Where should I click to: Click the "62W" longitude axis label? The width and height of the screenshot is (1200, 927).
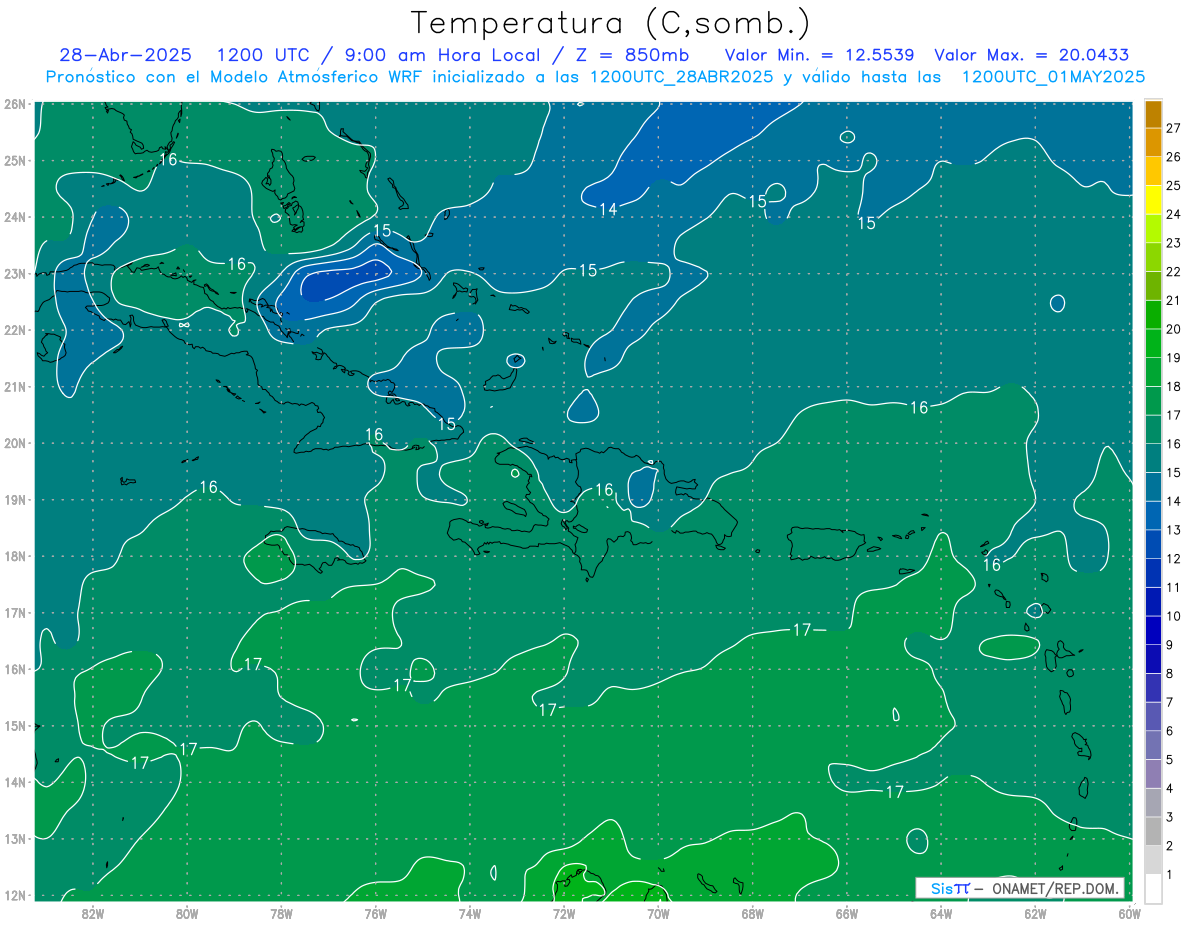pyautogui.click(x=1035, y=912)
